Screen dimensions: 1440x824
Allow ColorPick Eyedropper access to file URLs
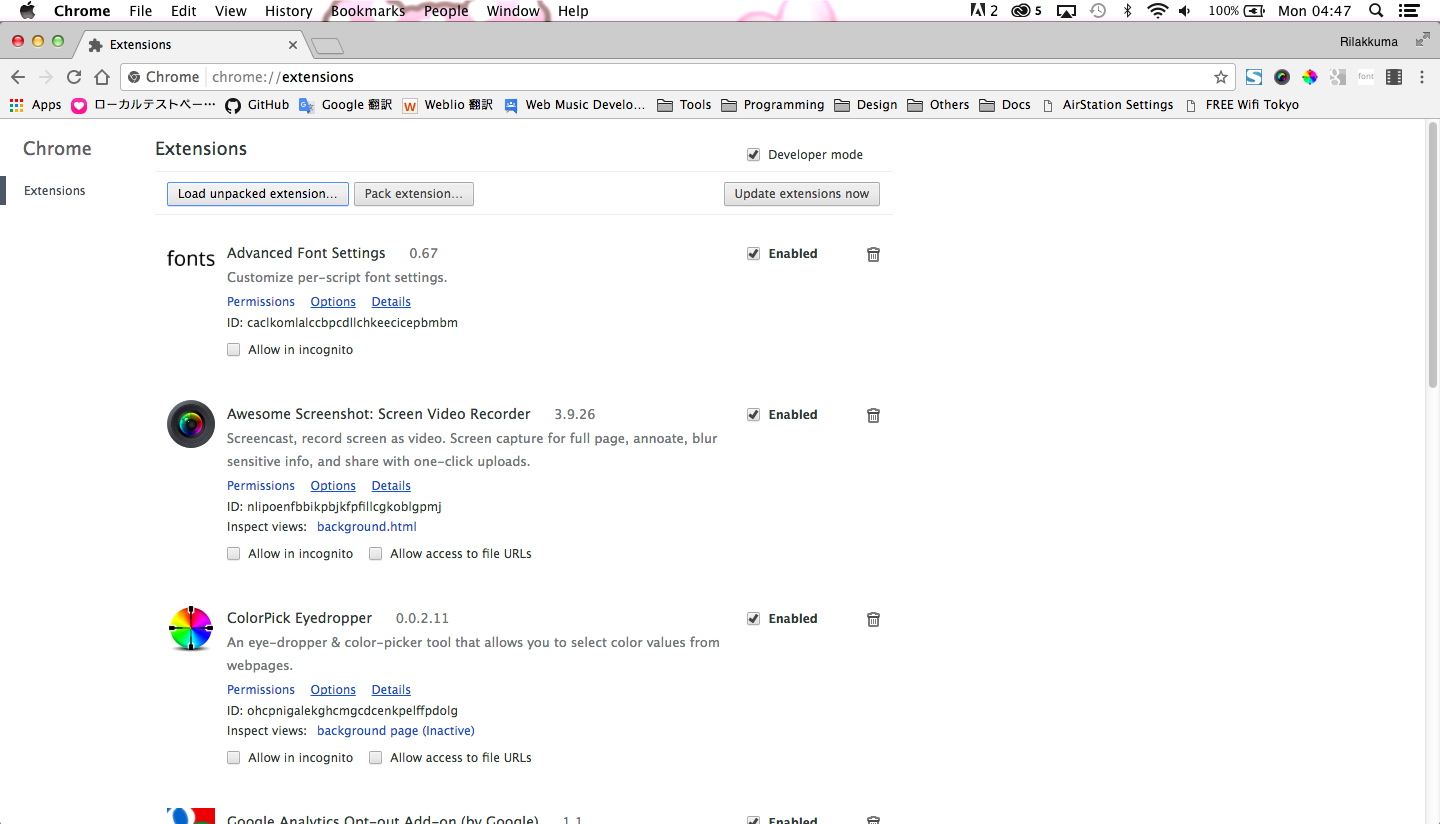375,758
